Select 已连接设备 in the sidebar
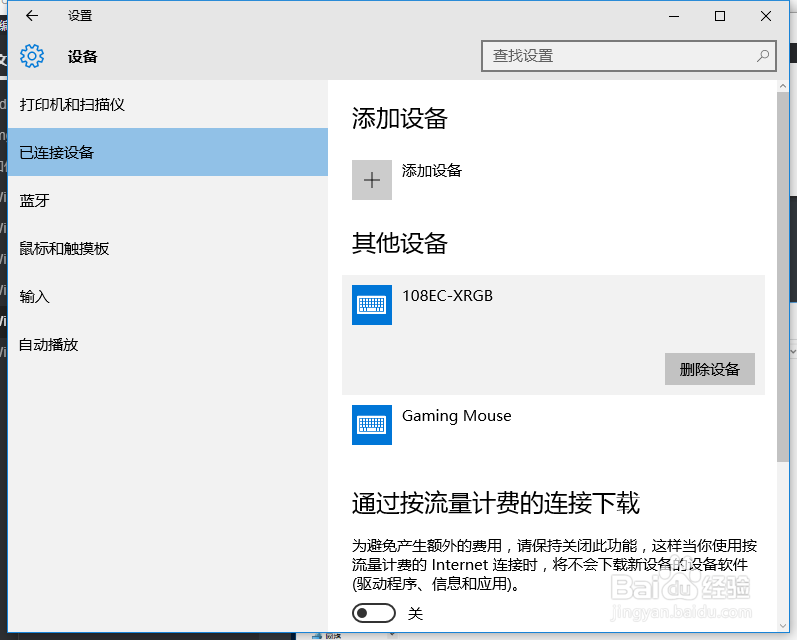 [x=168, y=153]
